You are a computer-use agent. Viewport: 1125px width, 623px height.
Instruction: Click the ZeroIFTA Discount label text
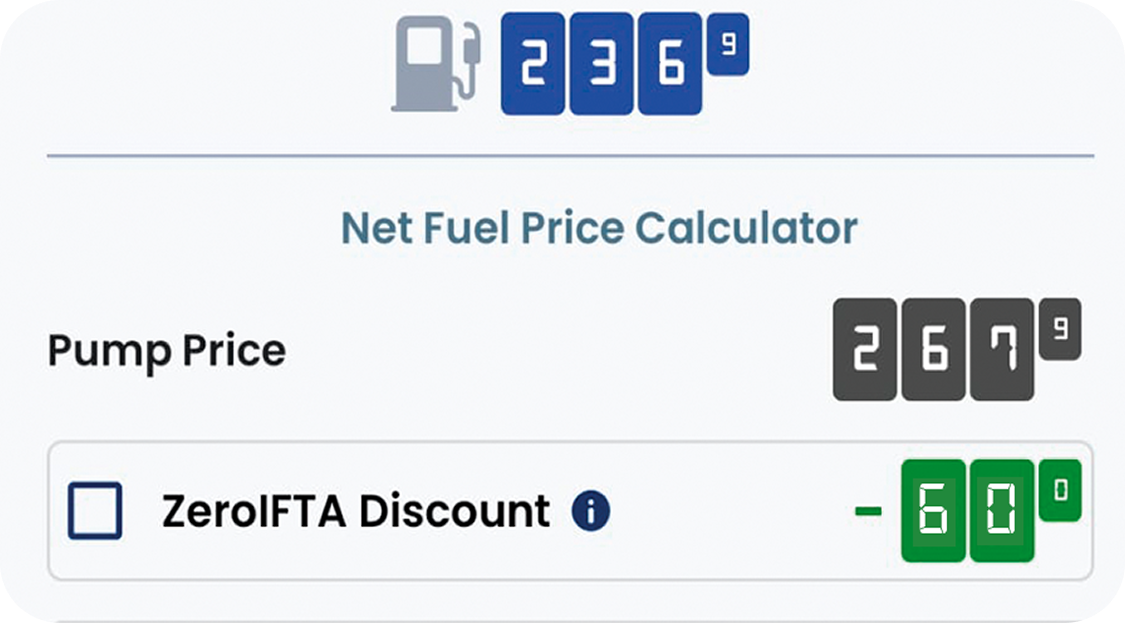(355, 511)
